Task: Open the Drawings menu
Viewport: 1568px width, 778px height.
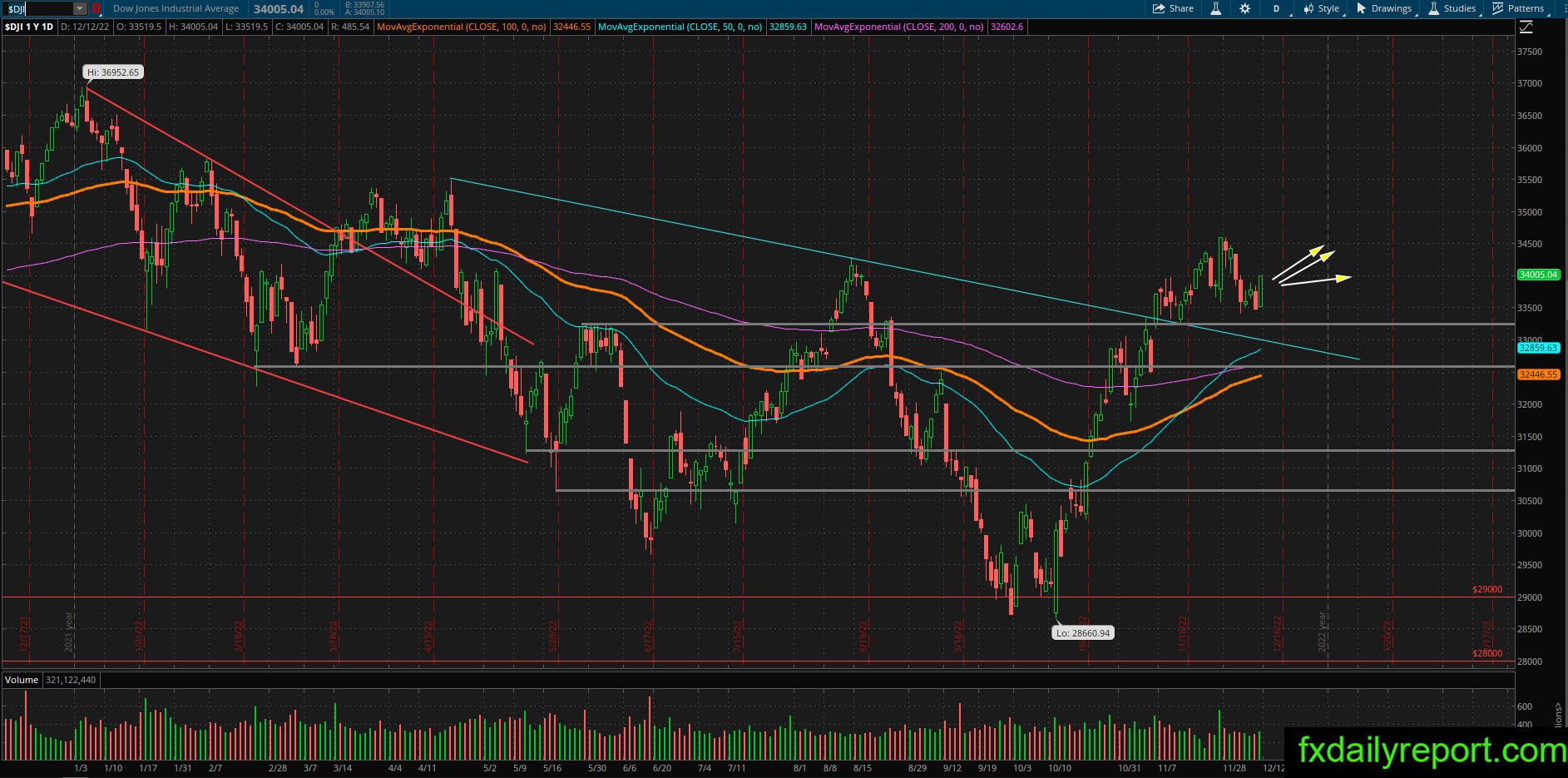Action: click(x=1385, y=8)
